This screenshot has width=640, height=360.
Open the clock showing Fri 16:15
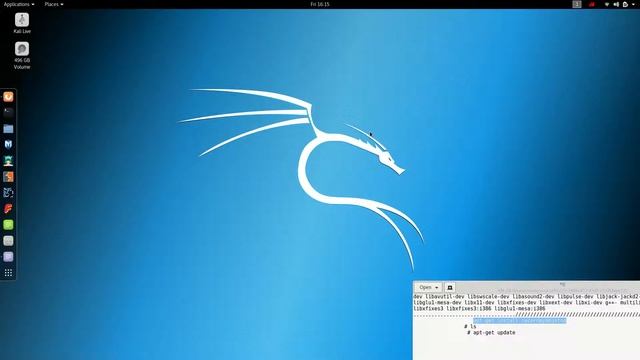pos(320,4)
